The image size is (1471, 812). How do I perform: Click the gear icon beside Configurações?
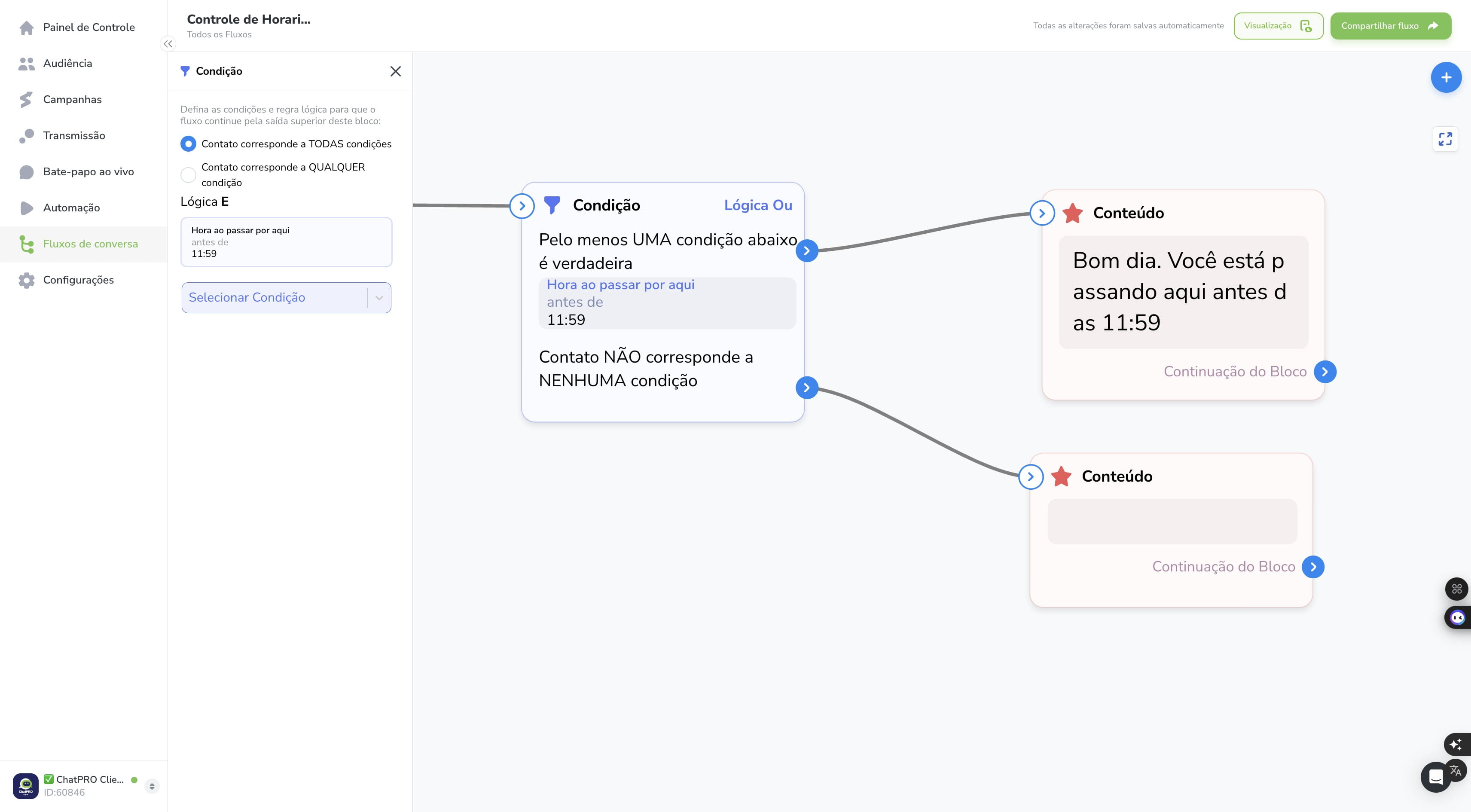pos(26,281)
